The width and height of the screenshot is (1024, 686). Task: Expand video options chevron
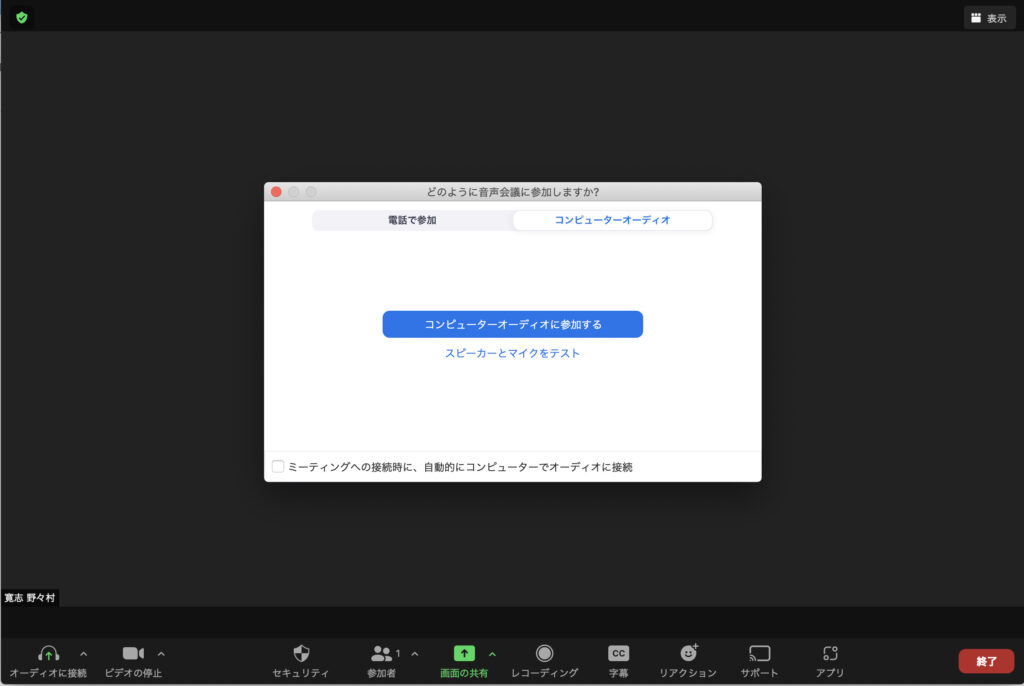pos(161,653)
